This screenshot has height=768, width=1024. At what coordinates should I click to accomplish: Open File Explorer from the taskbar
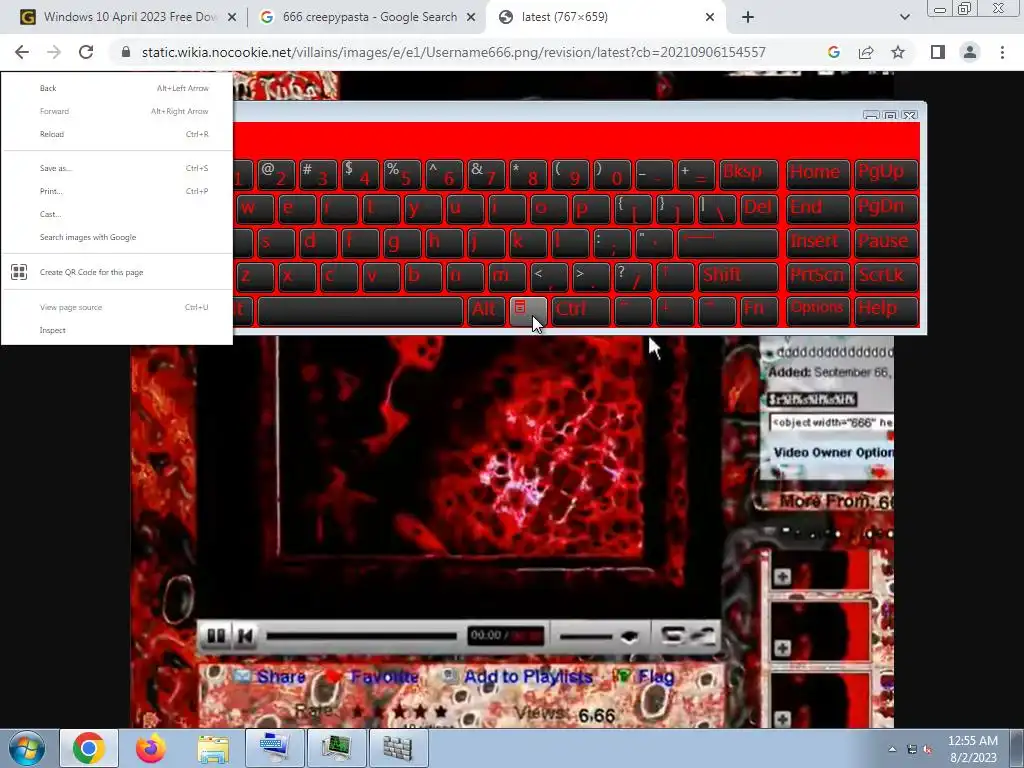click(213, 748)
